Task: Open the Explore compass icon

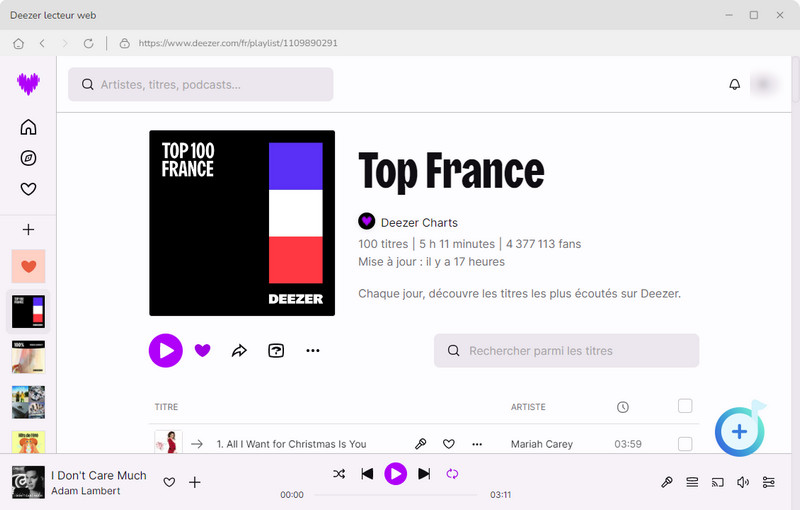Action: coord(28,158)
